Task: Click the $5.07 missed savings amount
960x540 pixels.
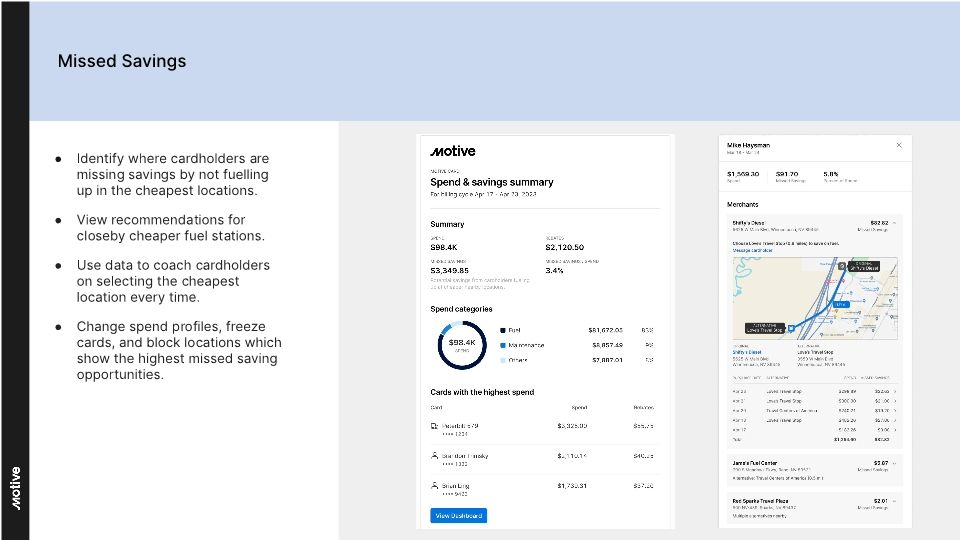Action: 881,463
